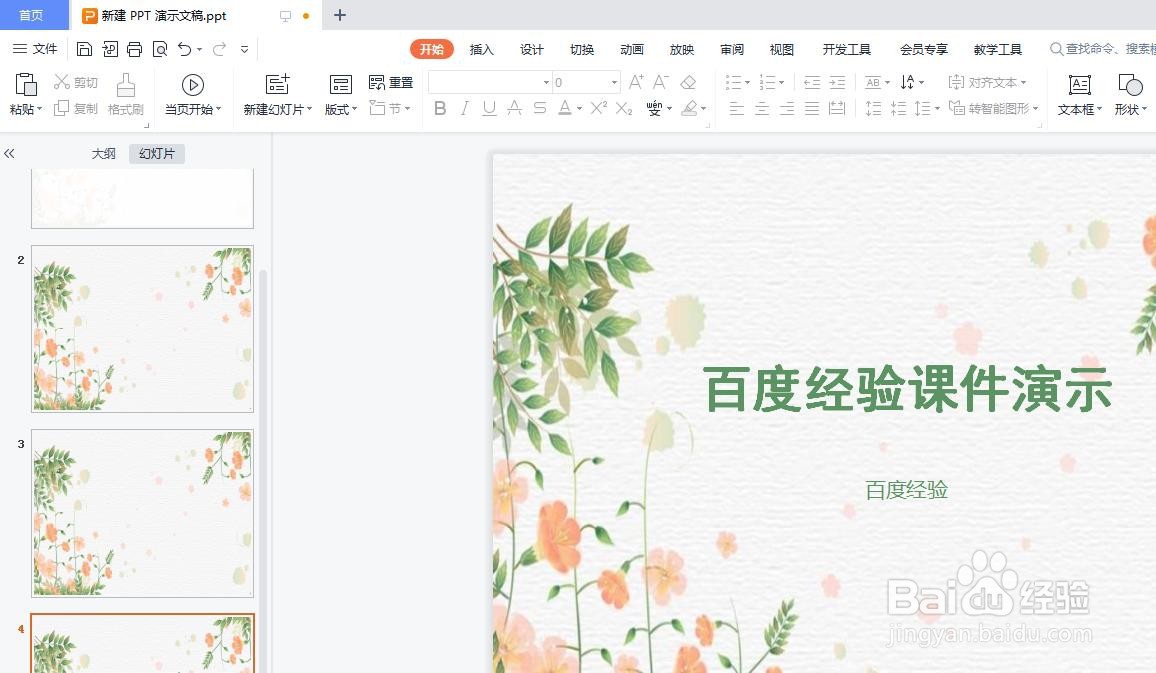Click the search command magnifier box
This screenshot has height=673, width=1156.
[1101, 49]
